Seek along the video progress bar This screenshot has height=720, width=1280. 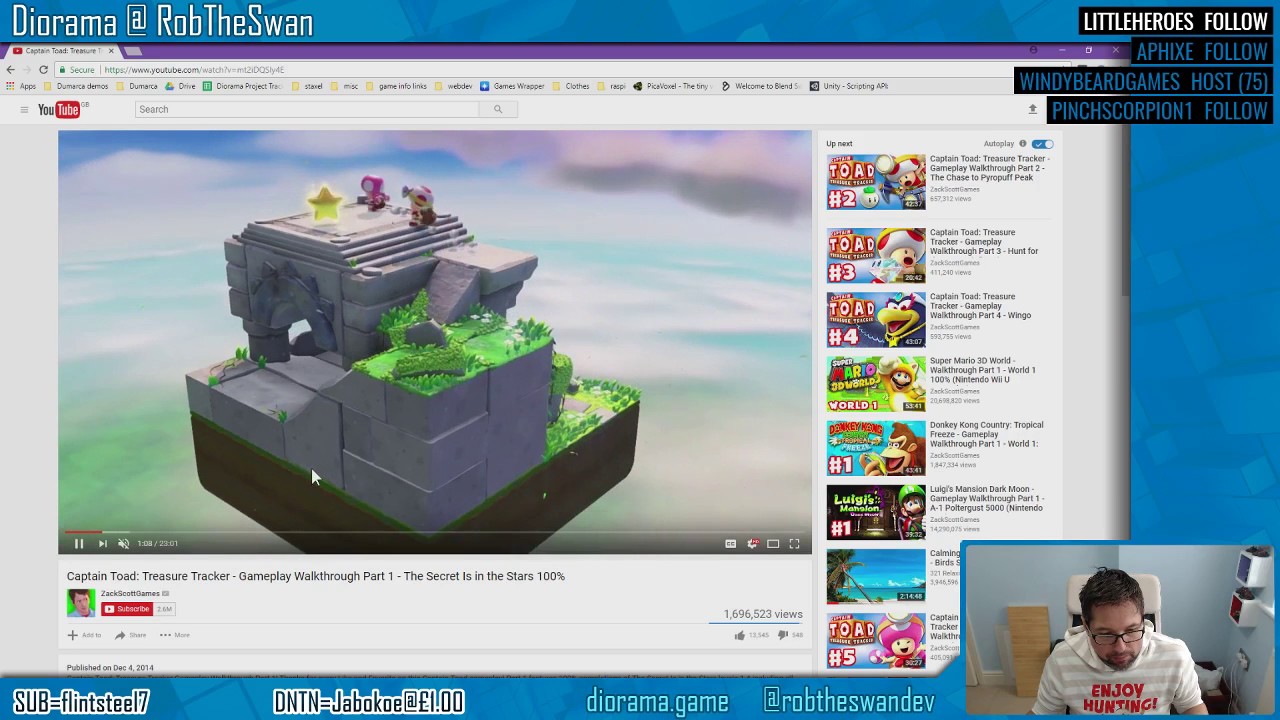click(x=434, y=532)
